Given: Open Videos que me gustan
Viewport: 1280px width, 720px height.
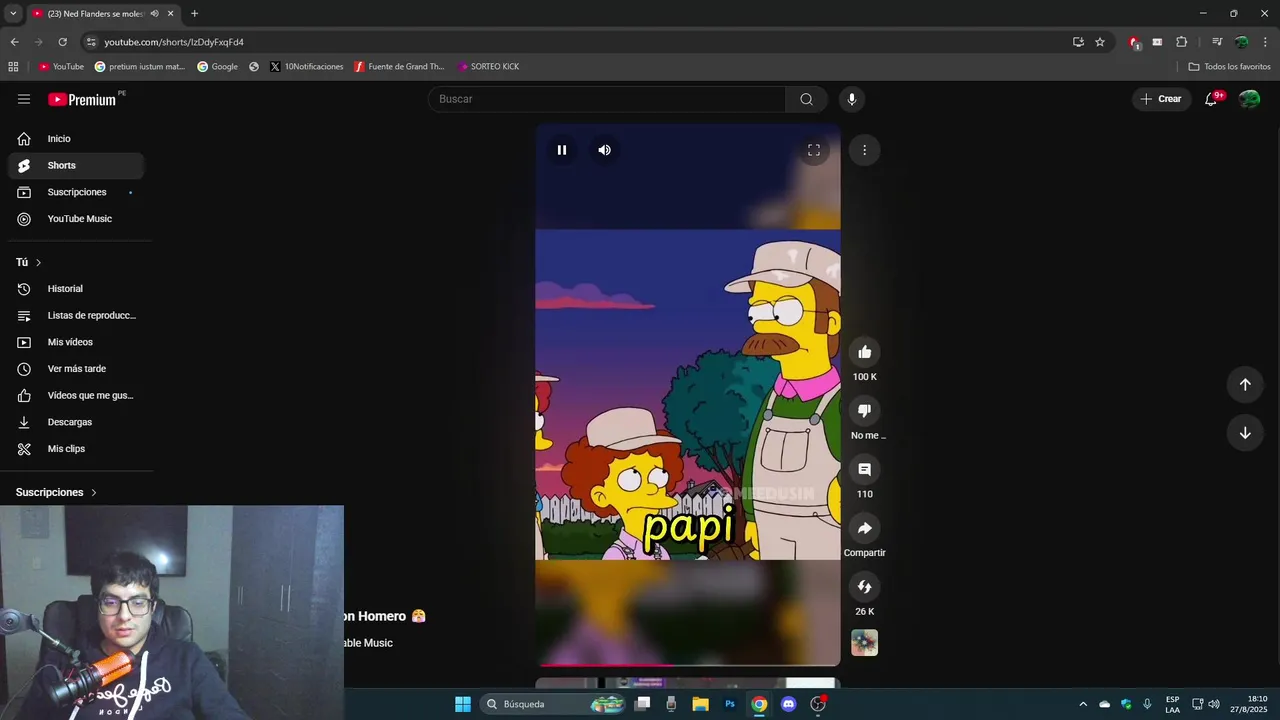Looking at the screenshot, I should point(76,395).
